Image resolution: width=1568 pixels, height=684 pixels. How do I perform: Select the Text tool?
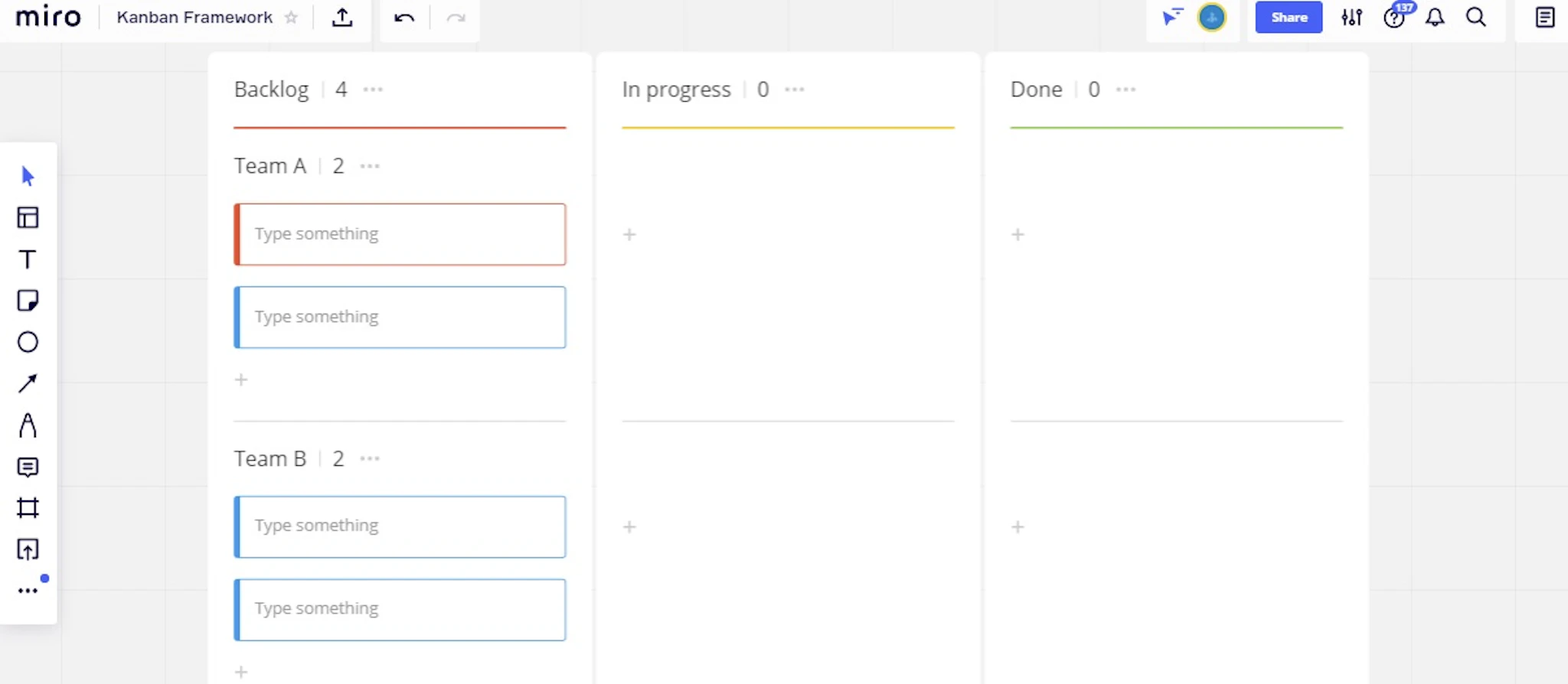(28, 259)
